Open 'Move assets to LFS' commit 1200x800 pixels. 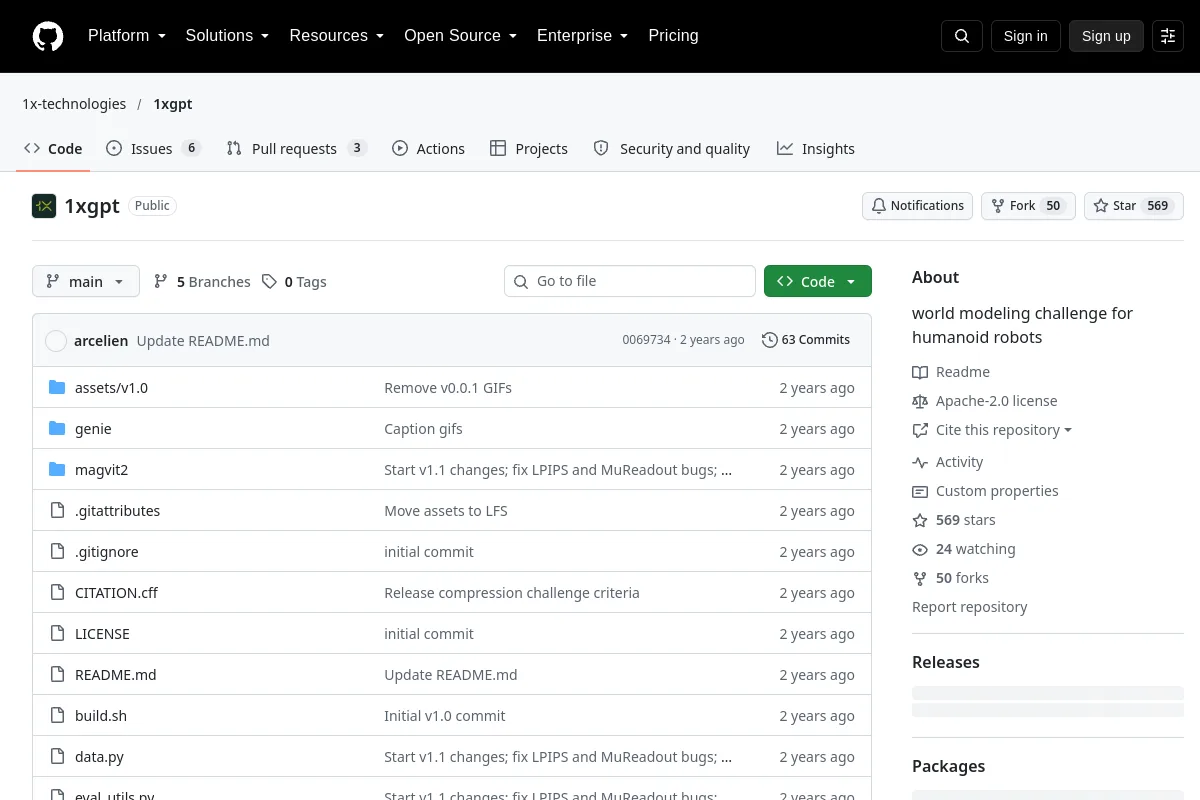point(446,511)
